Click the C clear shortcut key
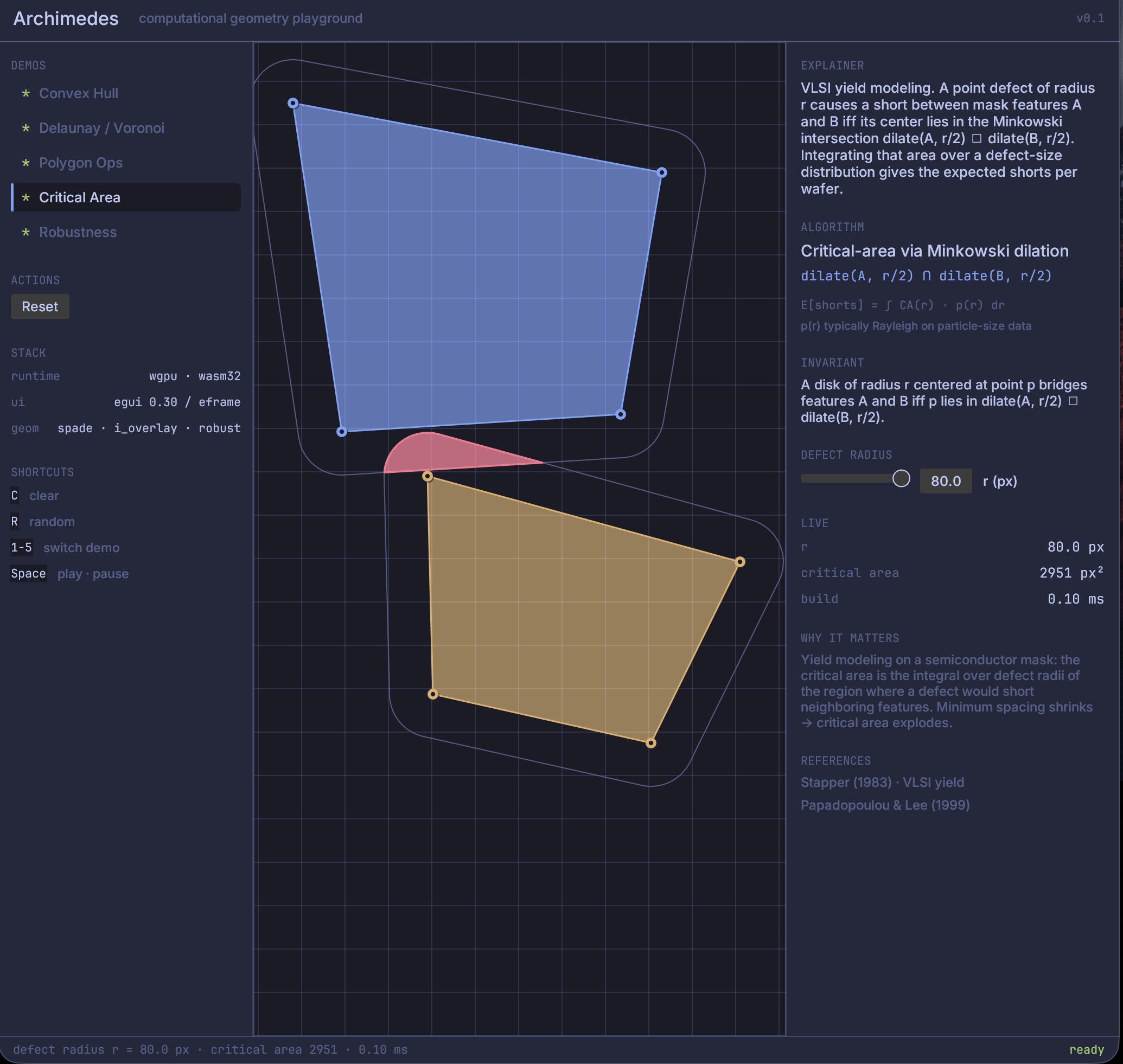Image resolution: width=1123 pixels, height=1064 pixels. point(15,496)
